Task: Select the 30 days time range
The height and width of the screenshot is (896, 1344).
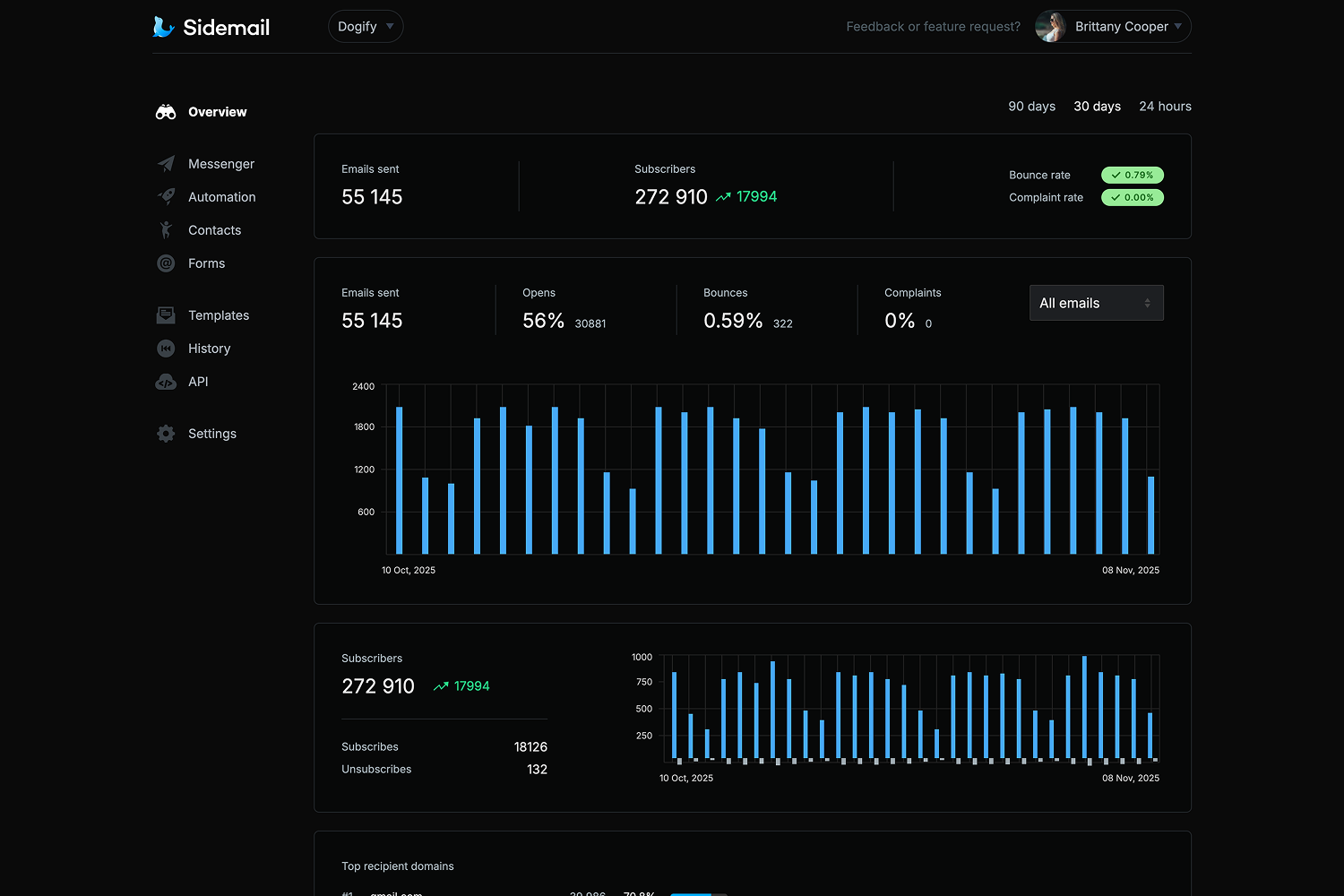Action: [1097, 106]
